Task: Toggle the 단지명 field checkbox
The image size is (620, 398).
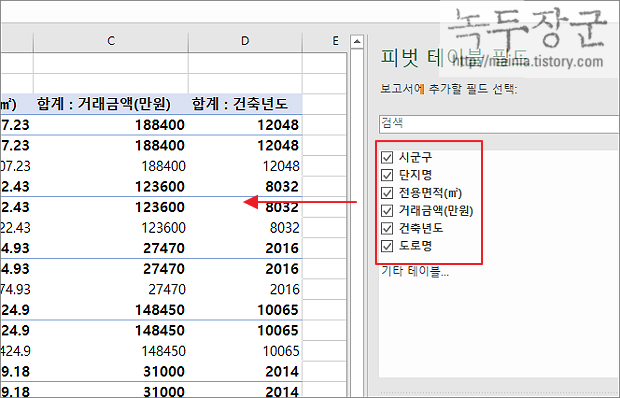Action: click(387, 175)
